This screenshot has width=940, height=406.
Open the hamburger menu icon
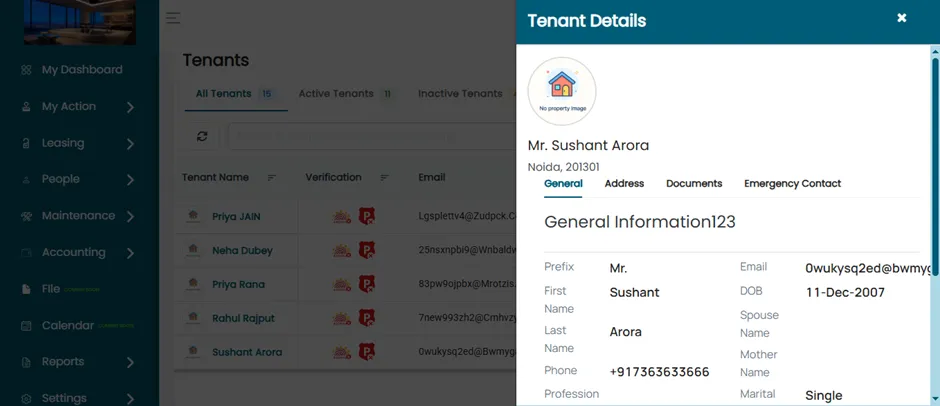(173, 18)
